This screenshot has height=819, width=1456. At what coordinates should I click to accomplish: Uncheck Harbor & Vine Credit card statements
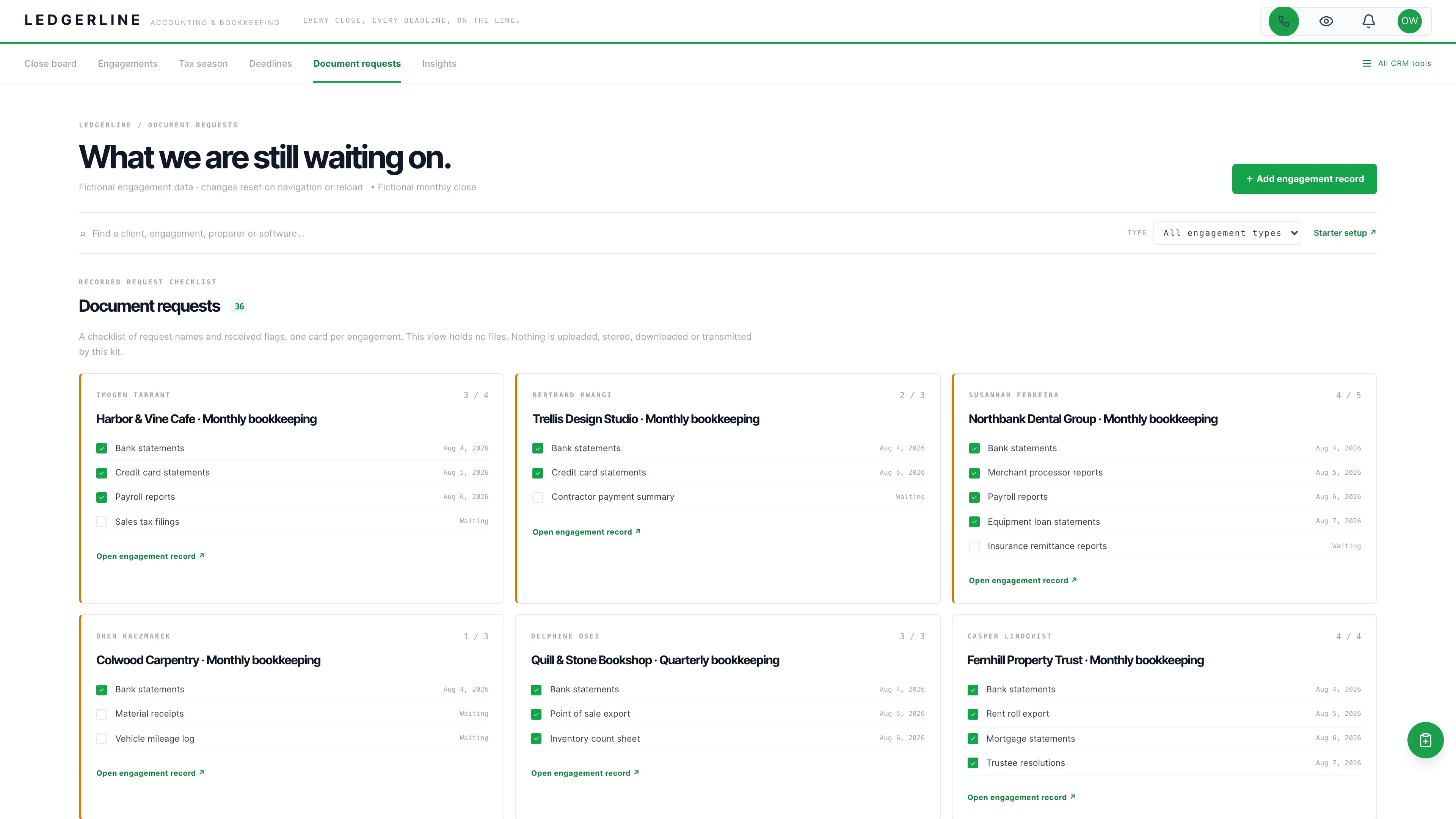pos(102,472)
